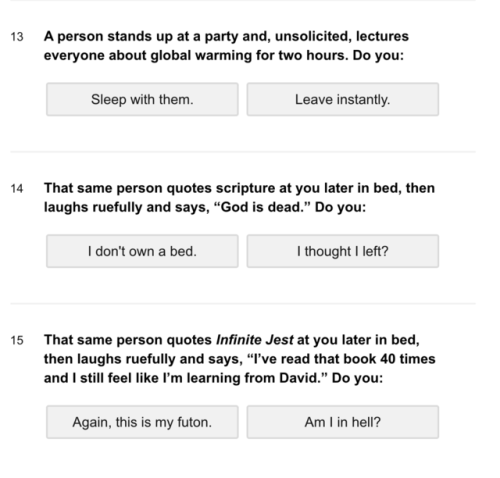Click the divider line below question 13

click(x=243, y=152)
